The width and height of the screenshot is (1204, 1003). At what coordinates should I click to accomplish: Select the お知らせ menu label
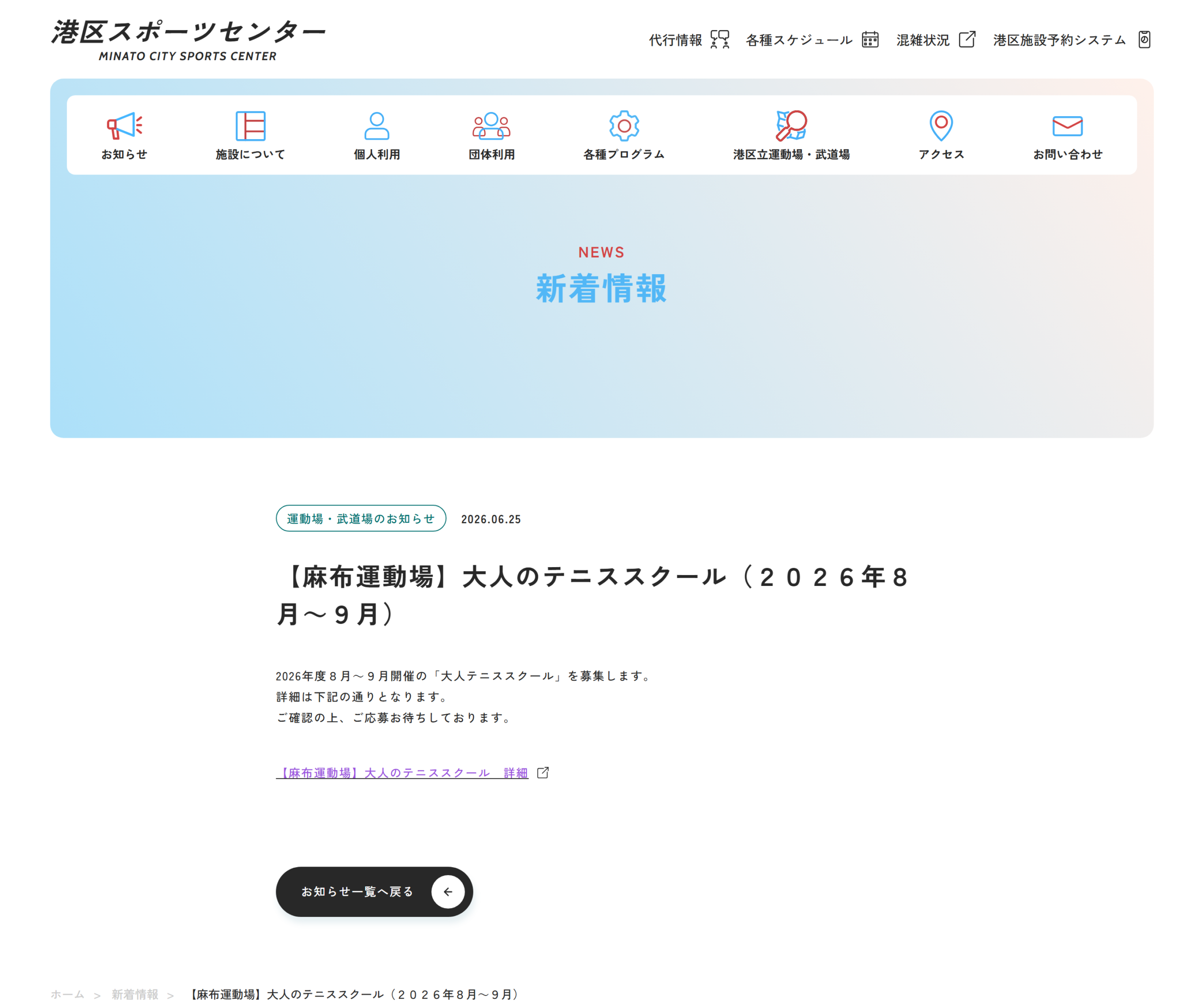[x=125, y=154]
